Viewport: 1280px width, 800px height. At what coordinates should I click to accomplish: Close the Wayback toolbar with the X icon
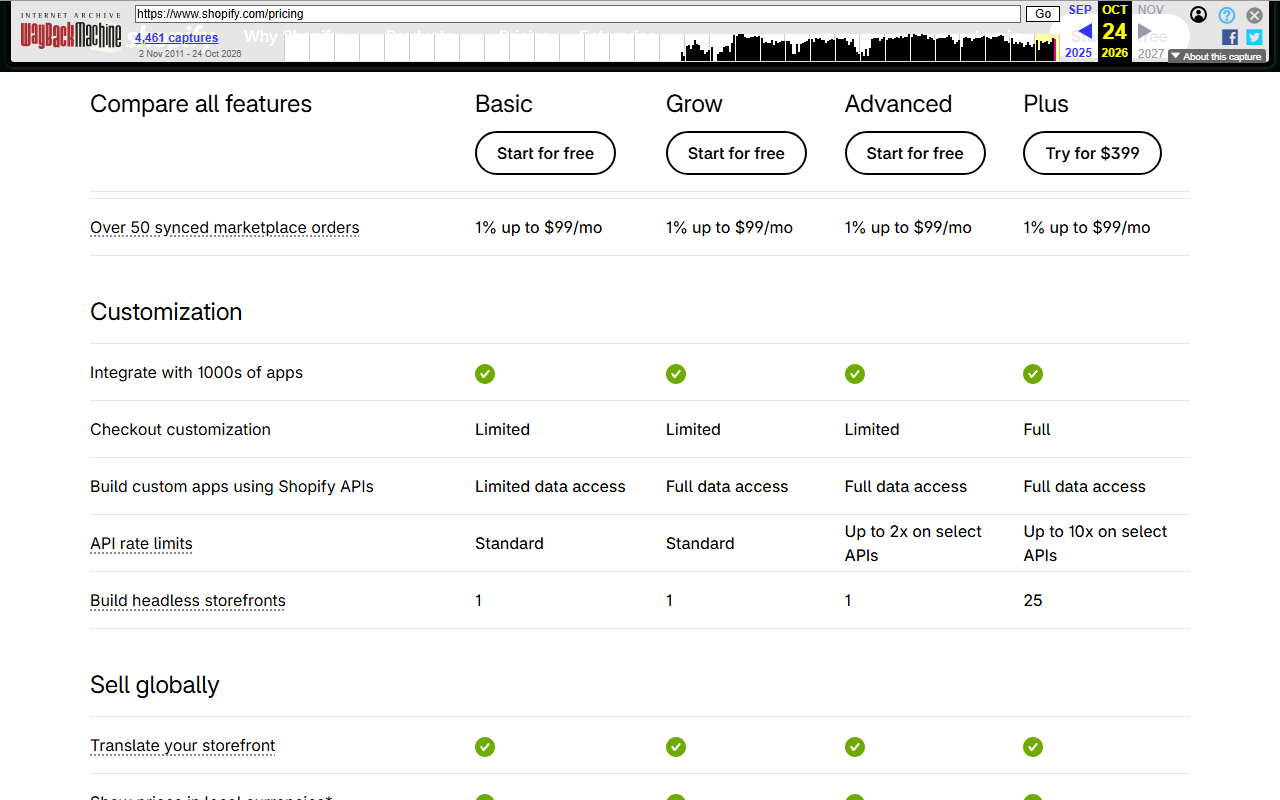1255,15
